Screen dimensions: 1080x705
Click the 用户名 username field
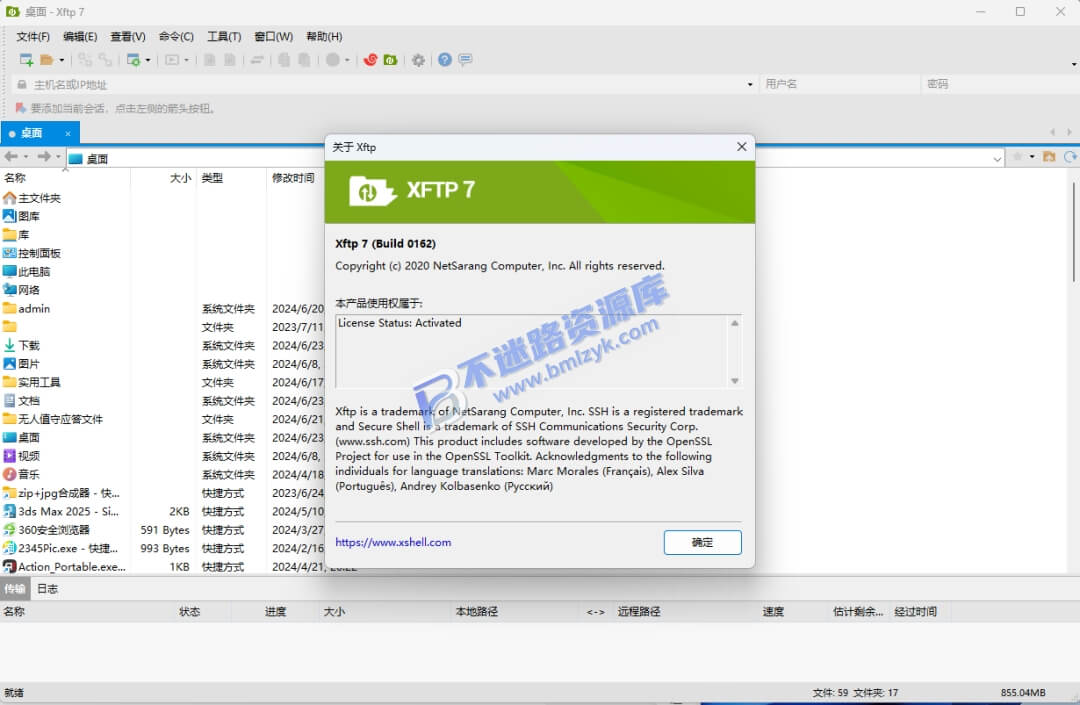pos(838,84)
